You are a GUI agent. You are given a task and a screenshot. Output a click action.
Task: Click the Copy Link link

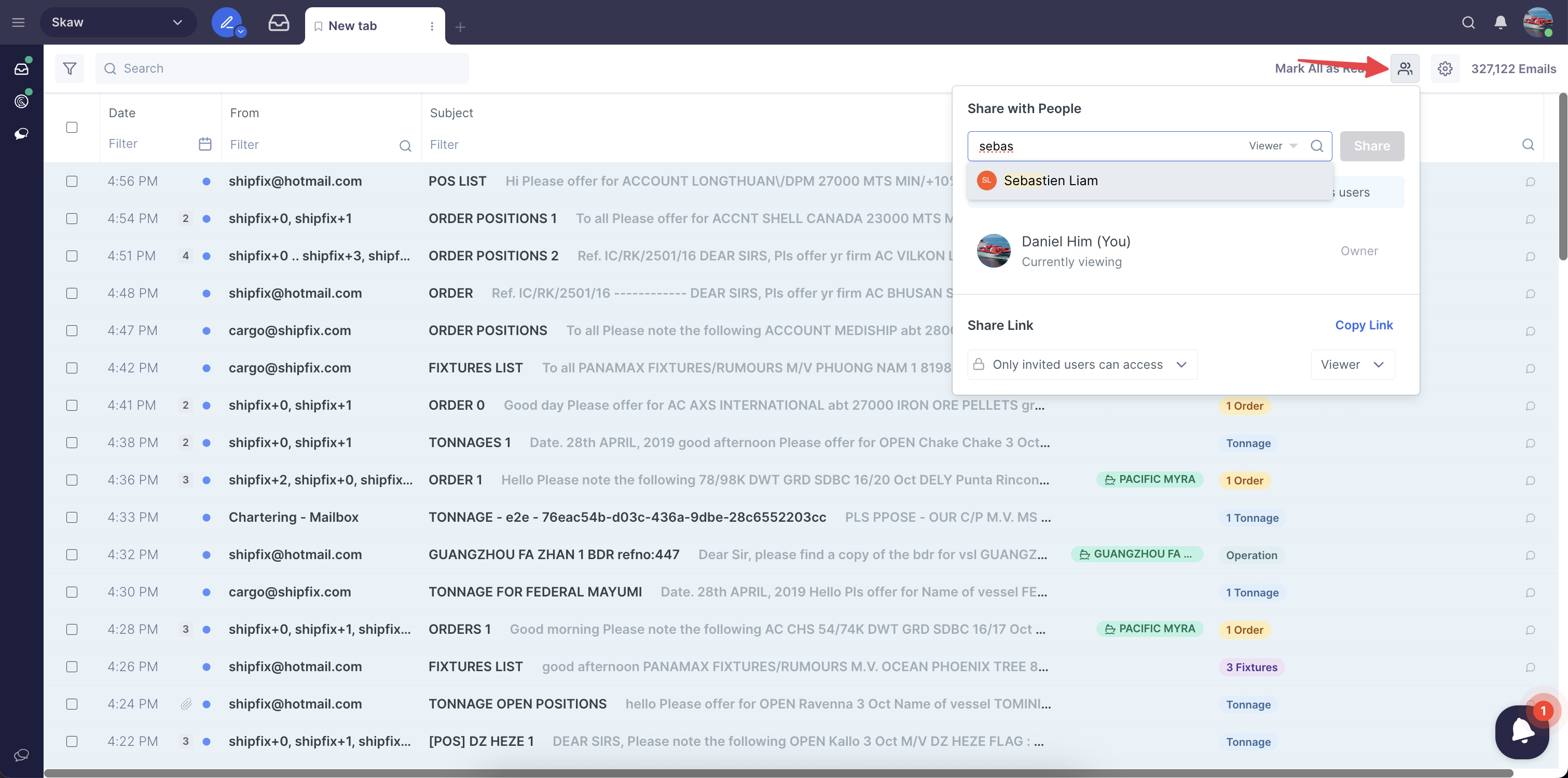[x=1364, y=325]
